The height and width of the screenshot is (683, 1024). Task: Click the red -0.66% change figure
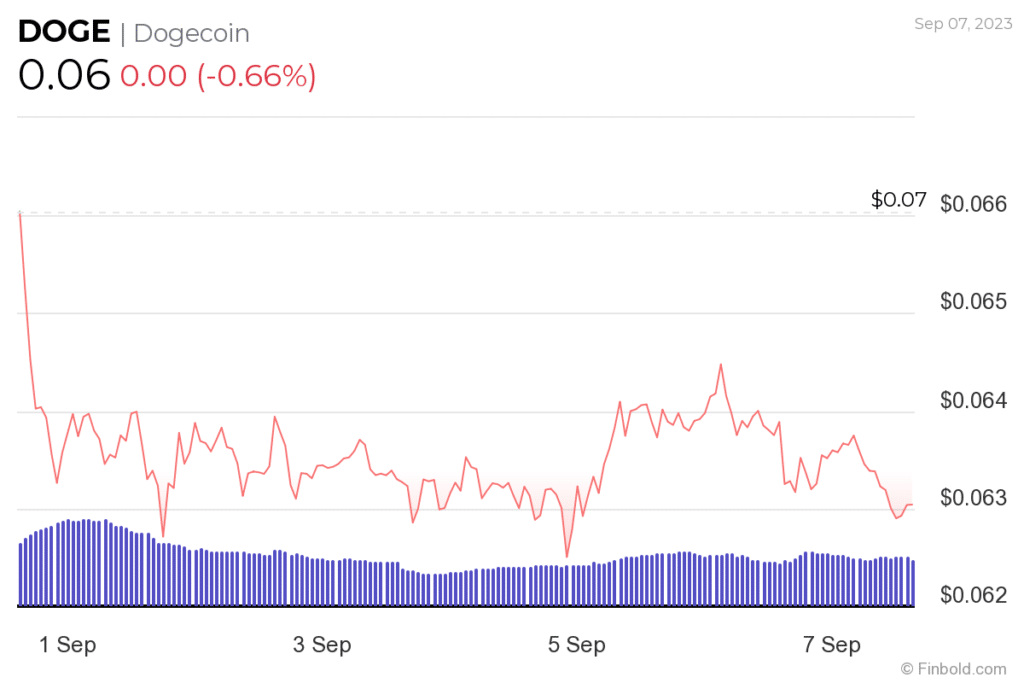256,76
